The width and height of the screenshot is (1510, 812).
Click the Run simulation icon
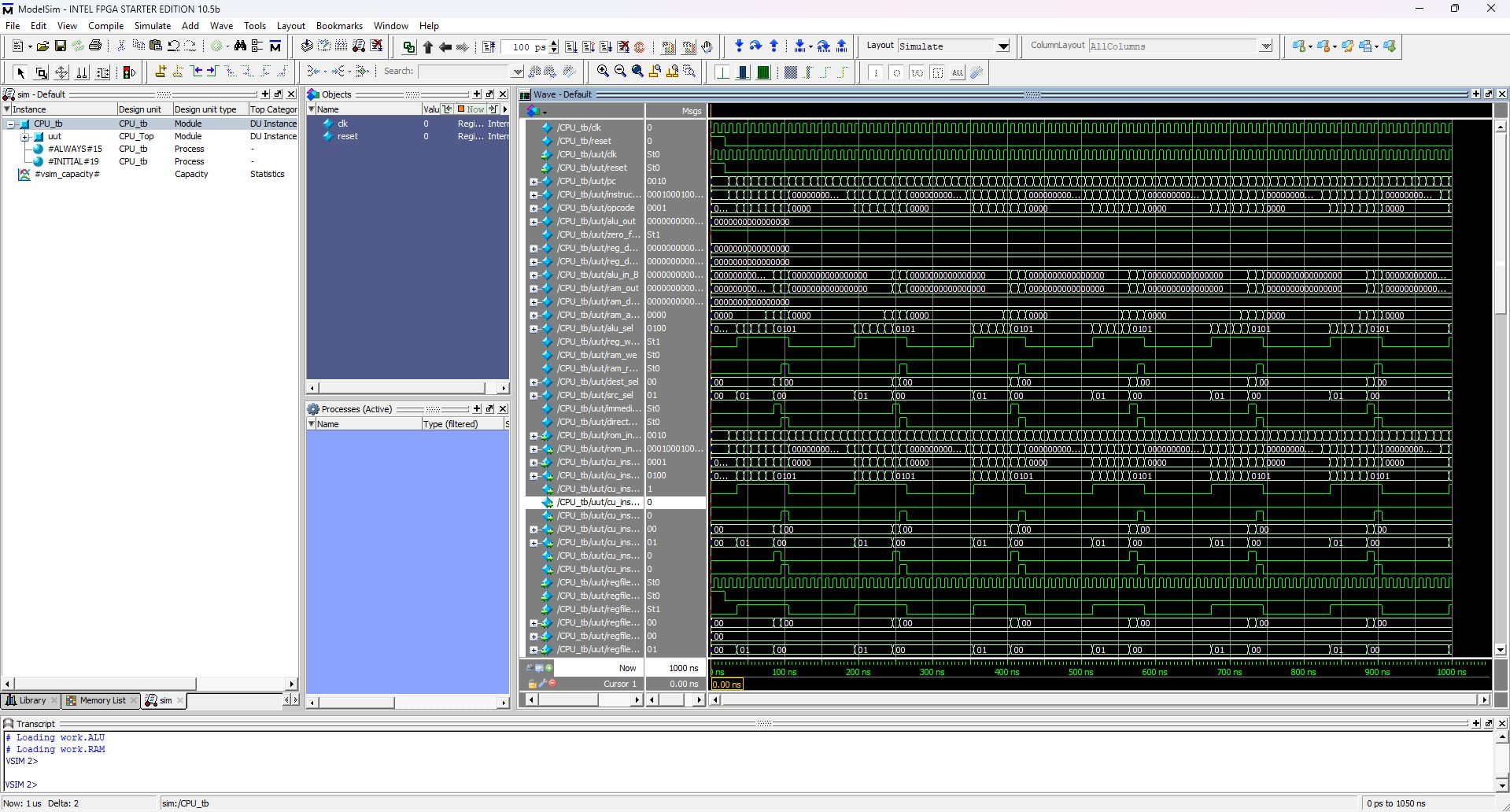[x=571, y=46]
